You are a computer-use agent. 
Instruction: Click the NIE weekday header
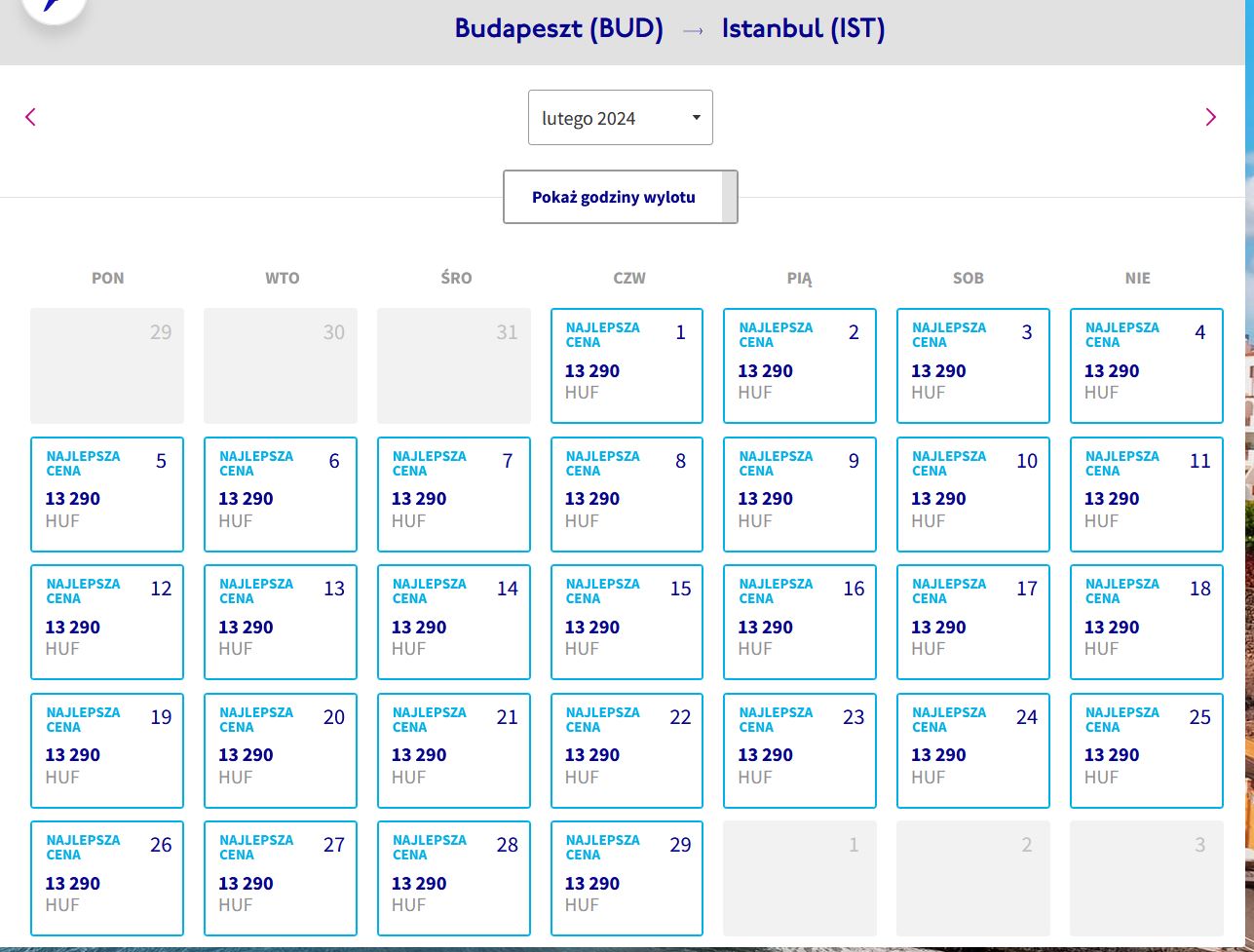[x=1137, y=278]
